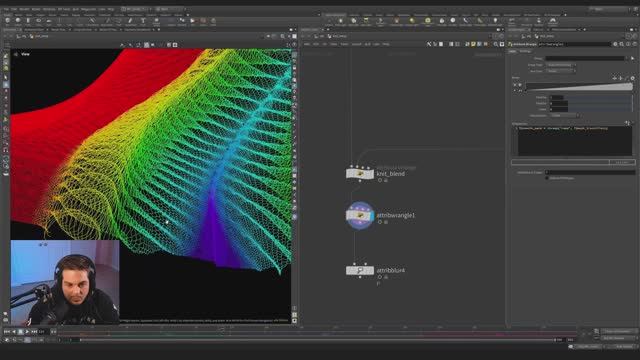640x360 pixels.
Task: Open Lights and Cameras shelf tab
Action: [x=336, y=15]
